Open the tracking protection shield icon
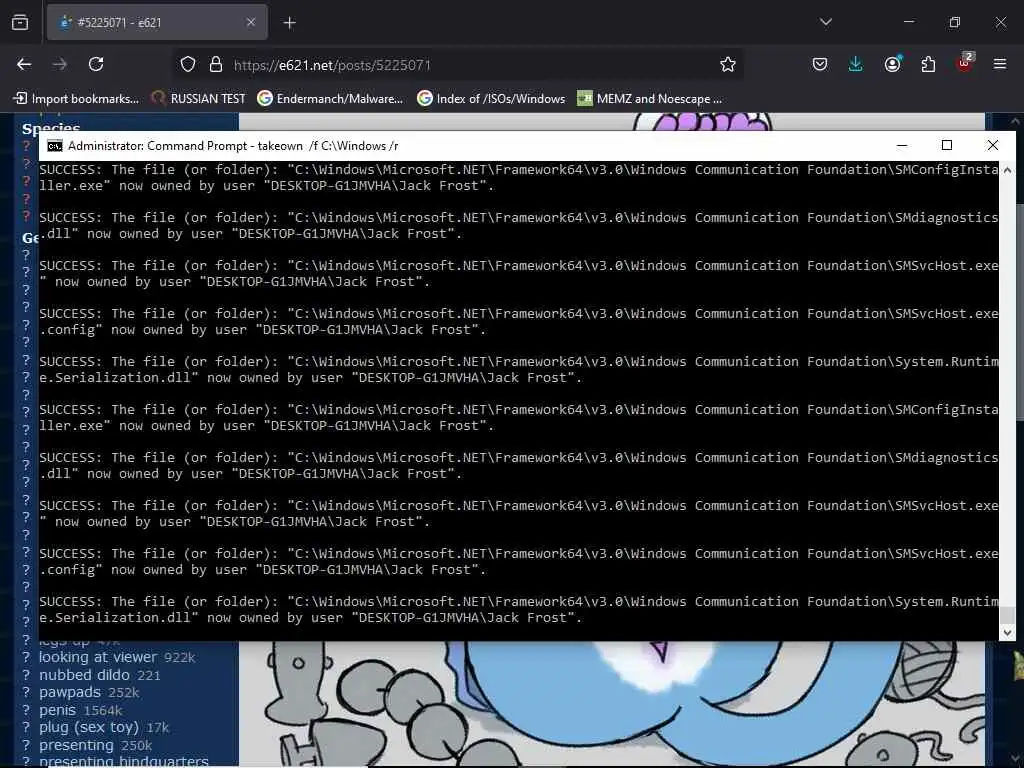This screenshot has width=1024, height=768. coord(188,64)
